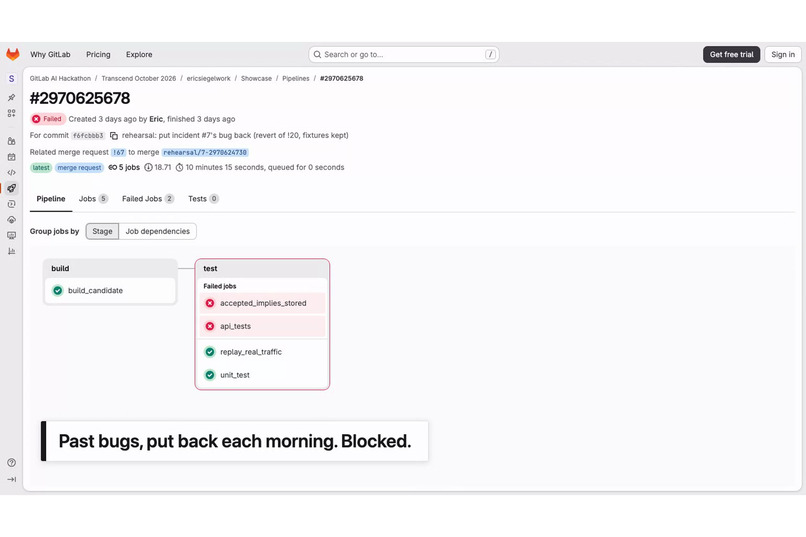
Task: Open the build_candidate job
Action: [111, 290]
